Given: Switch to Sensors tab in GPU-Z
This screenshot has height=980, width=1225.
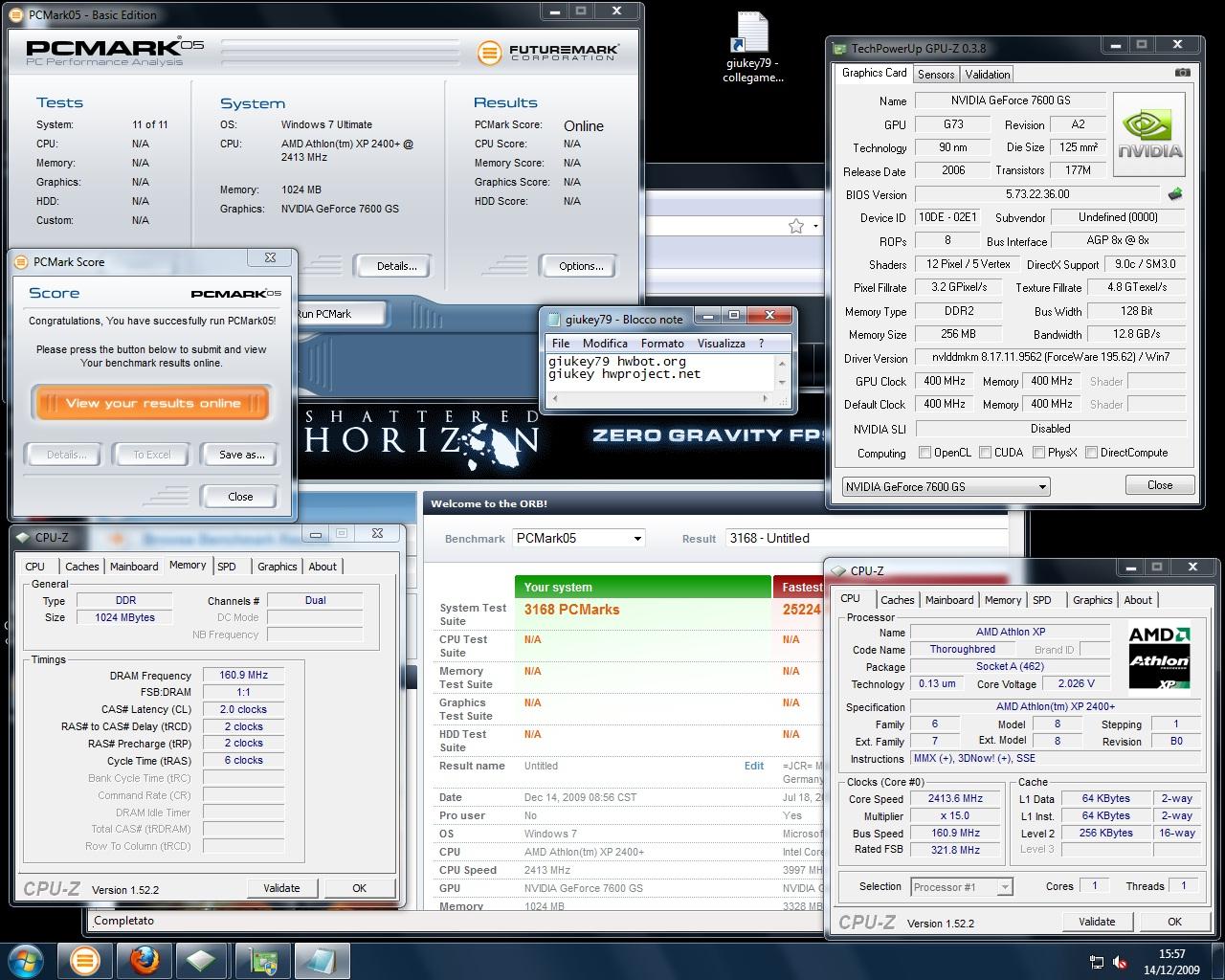Looking at the screenshot, I should [936, 75].
